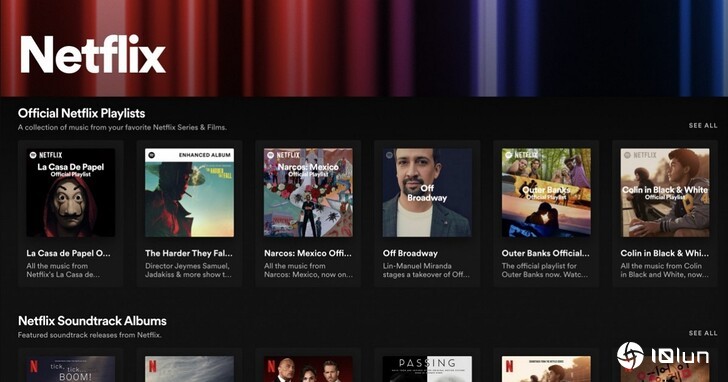Viewport: 728px width, 382px height.
Task: Select 'Outer Banks Official...' title text
Action: point(546,253)
